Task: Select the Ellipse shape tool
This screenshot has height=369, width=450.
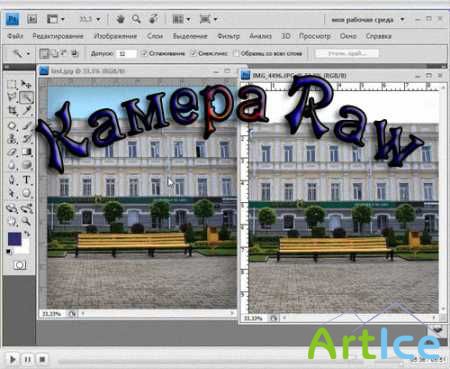Action: point(26,193)
